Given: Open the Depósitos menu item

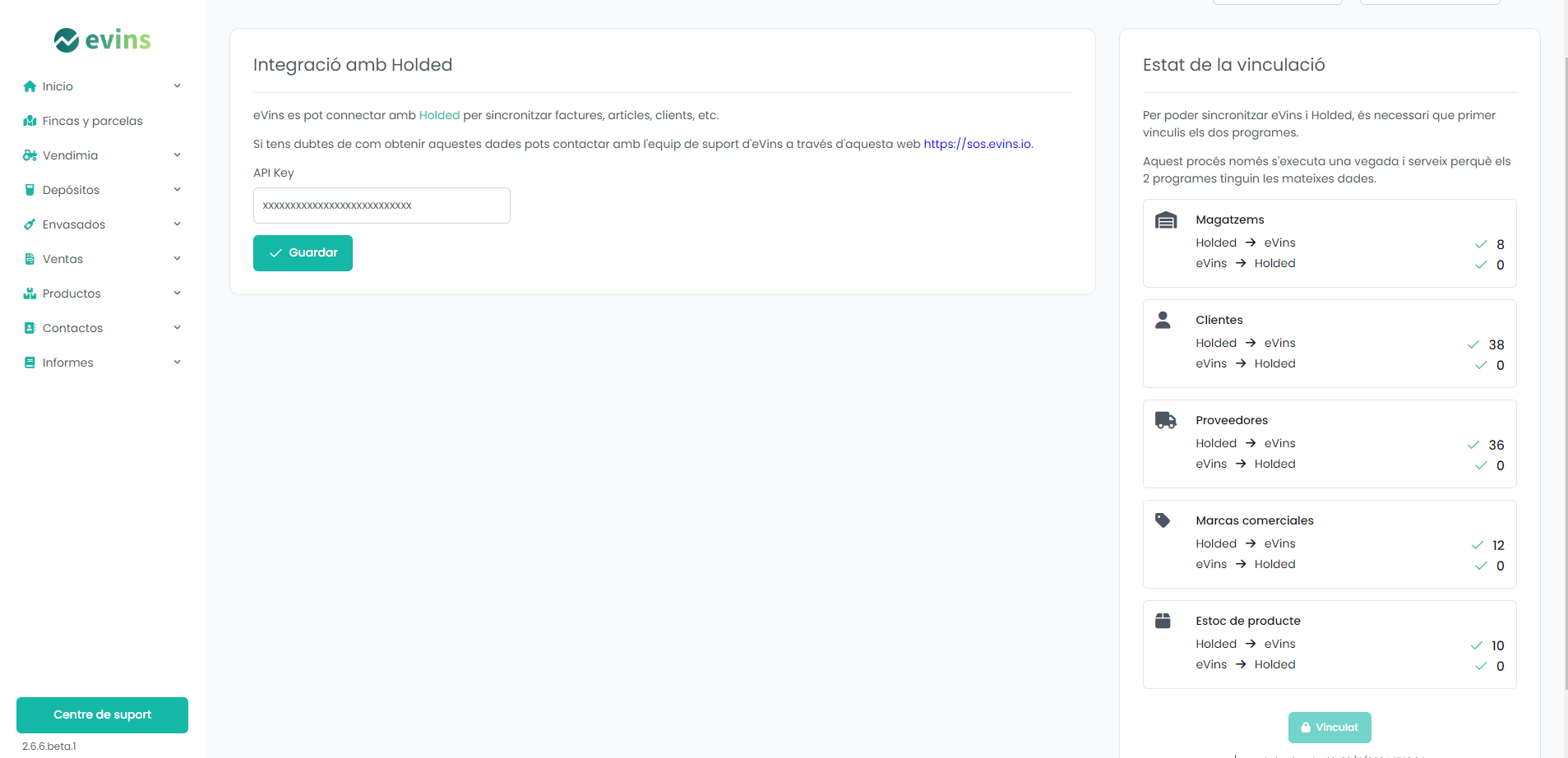Looking at the screenshot, I should (x=102, y=190).
